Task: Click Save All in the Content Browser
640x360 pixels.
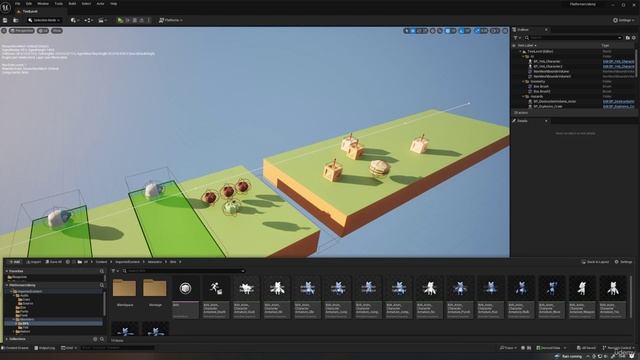Action: point(53,262)
